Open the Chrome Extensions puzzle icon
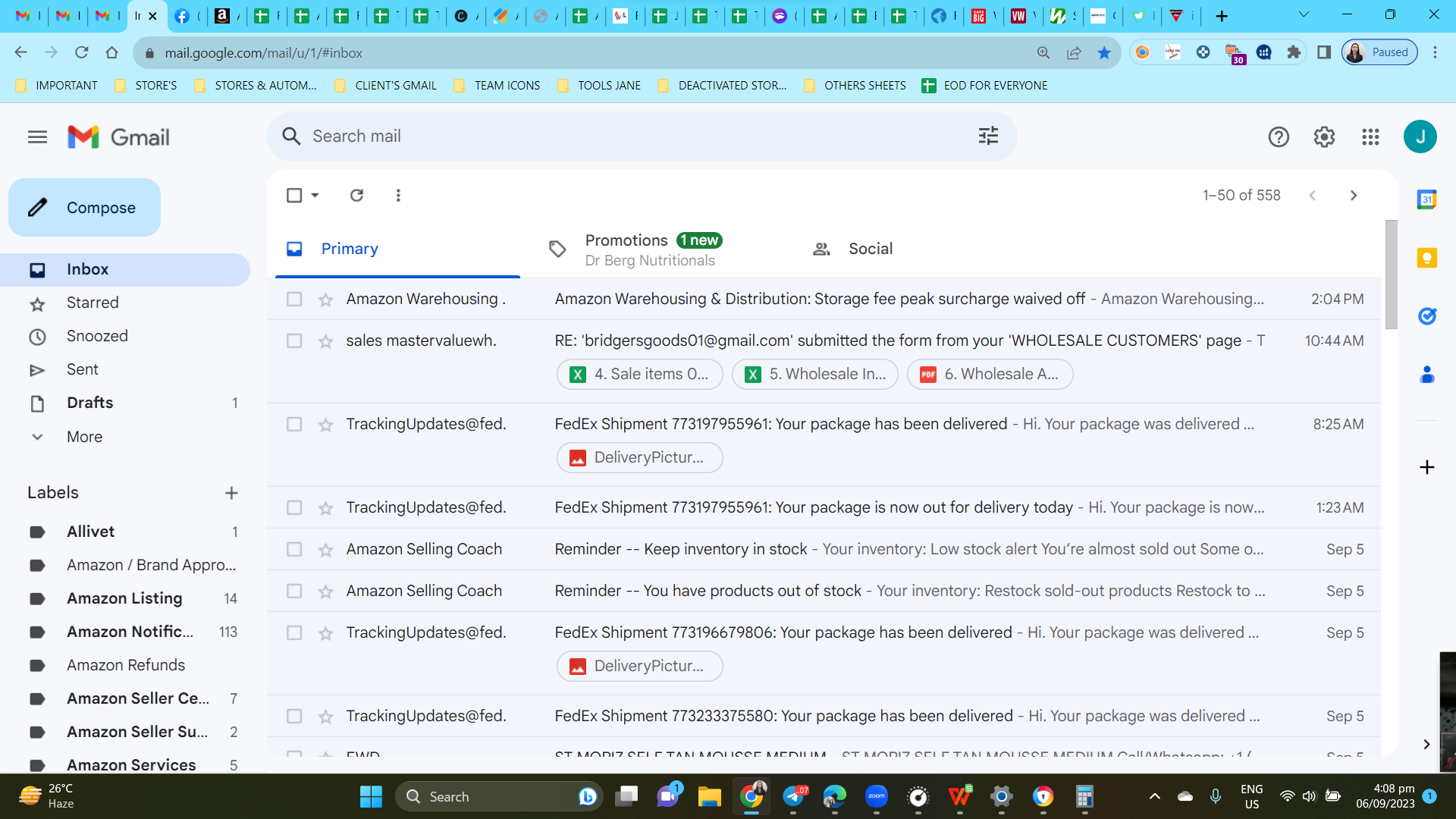 (x=1294, y=53)
